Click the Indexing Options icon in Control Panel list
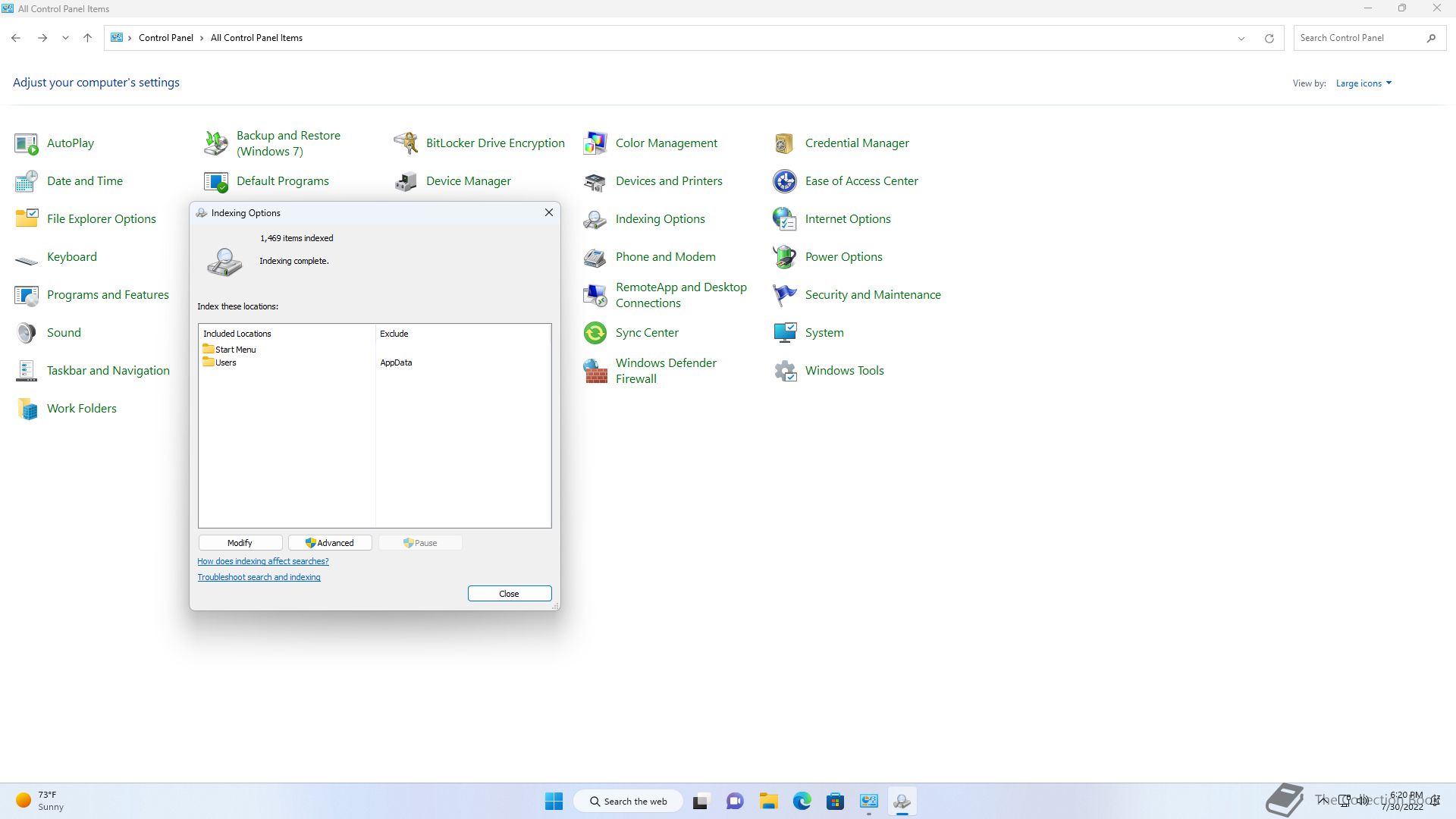This screenshot has height=819, width=1456. tap(595, 219)
